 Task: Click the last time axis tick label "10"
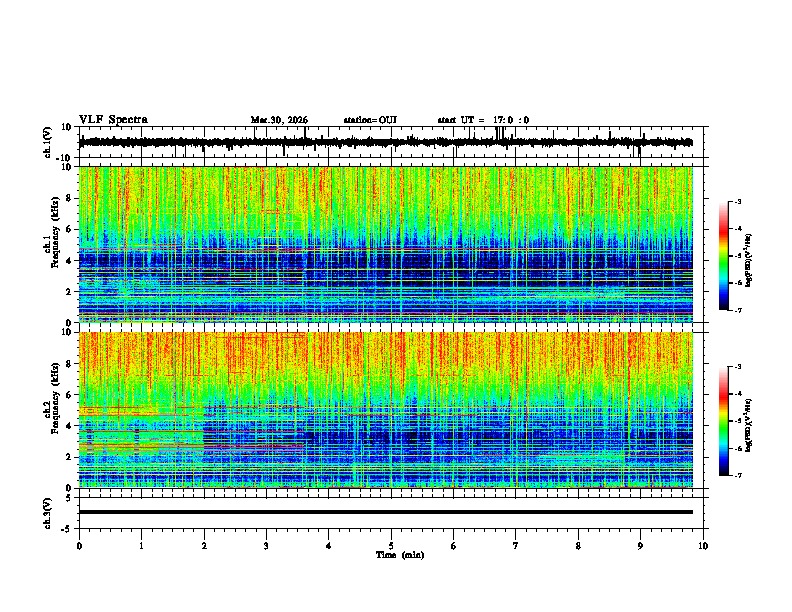pyautogui.click(x=703, y=546)
